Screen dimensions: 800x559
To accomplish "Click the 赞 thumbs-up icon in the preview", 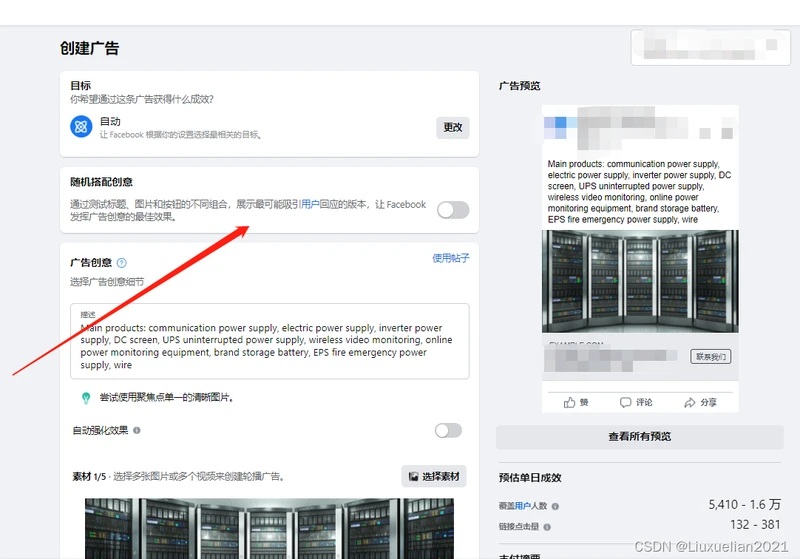I will point(569,403).
